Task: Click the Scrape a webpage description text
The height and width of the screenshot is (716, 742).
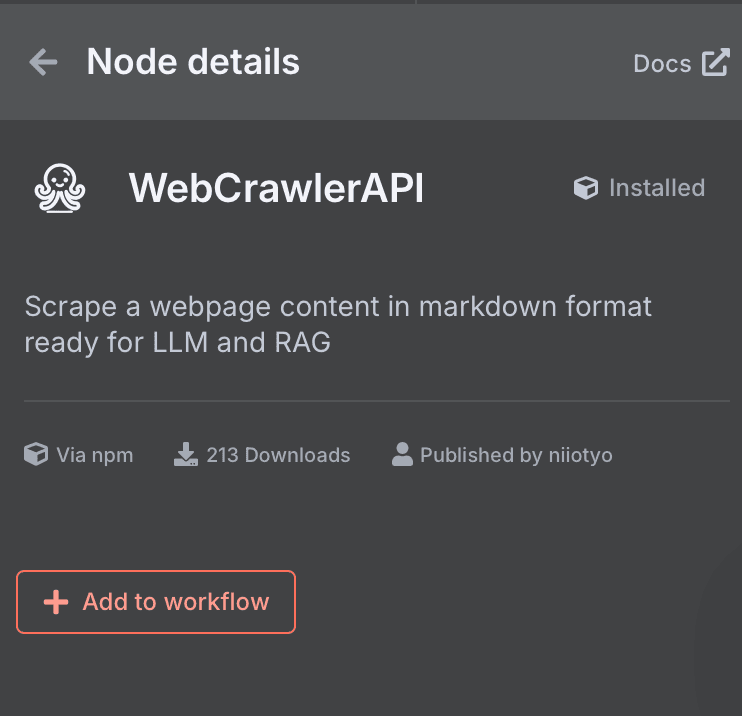Action: [x=338, y=306]
